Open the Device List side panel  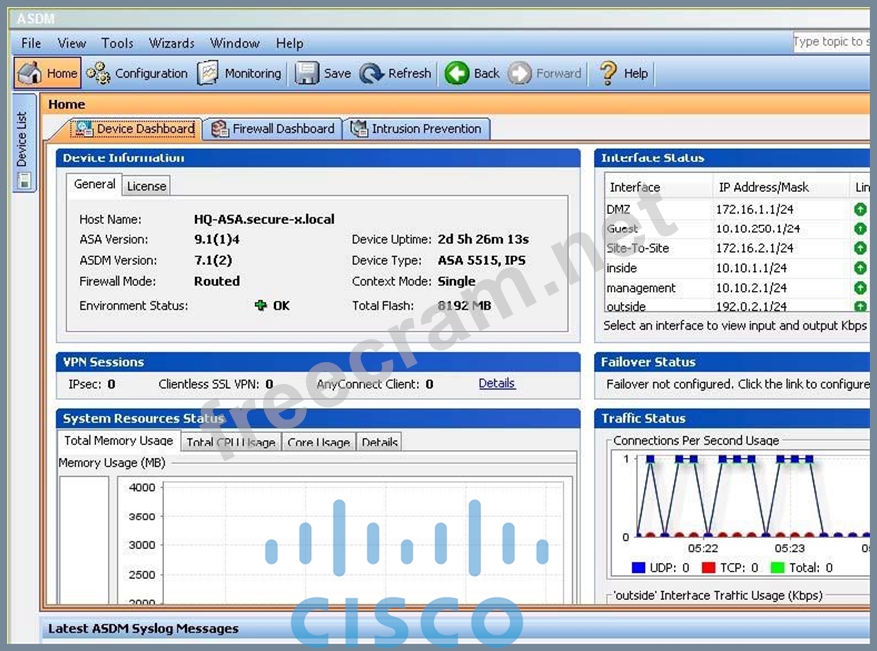click(23, 140)
